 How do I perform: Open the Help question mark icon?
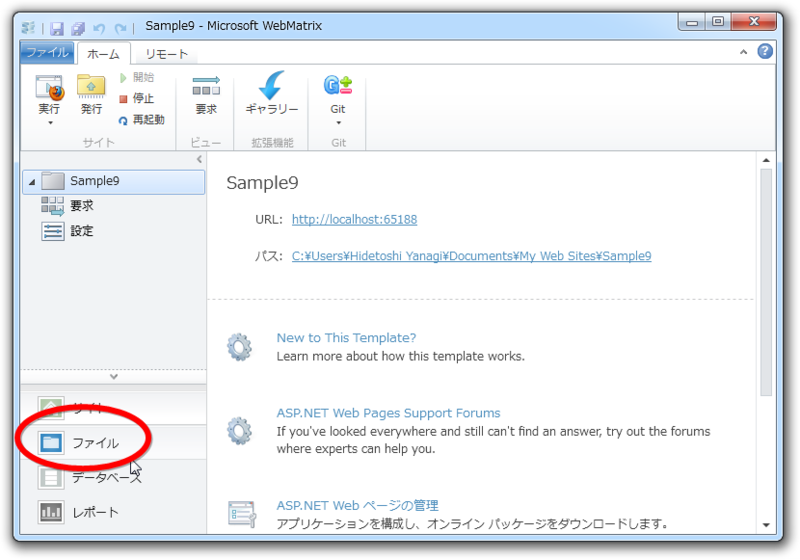click(x=765, y=52)
